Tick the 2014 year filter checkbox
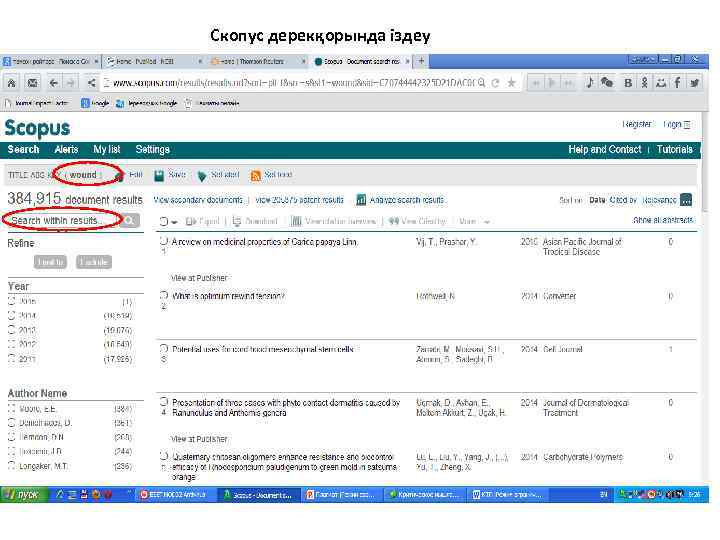The width and height of the screenshot is (720, 540). coord(12,315)
